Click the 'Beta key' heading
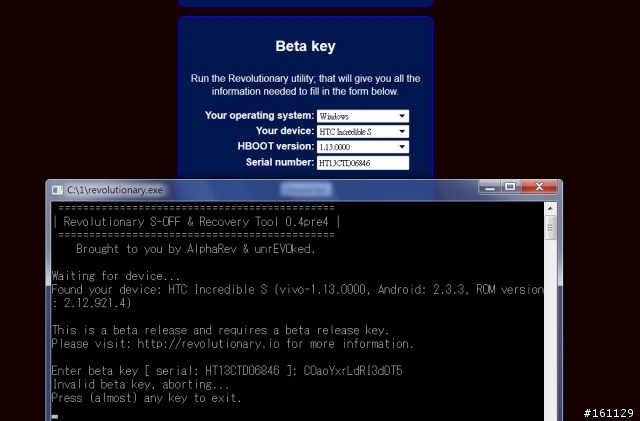 (305, 46)
